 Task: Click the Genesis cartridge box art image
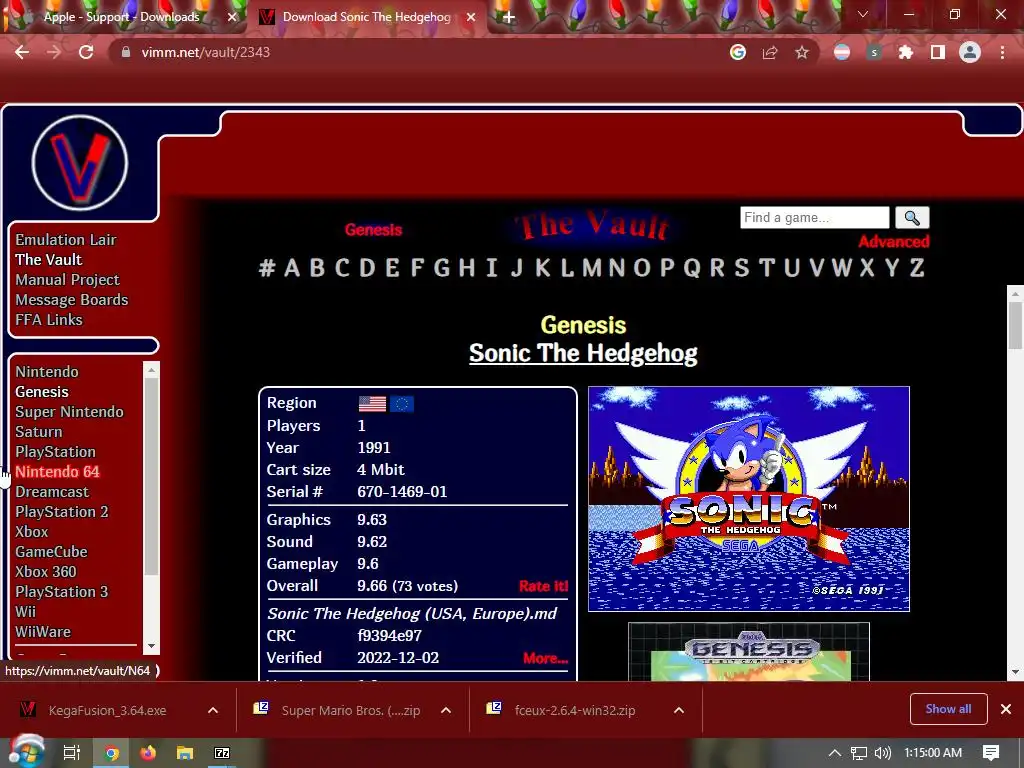pos(748,652)
